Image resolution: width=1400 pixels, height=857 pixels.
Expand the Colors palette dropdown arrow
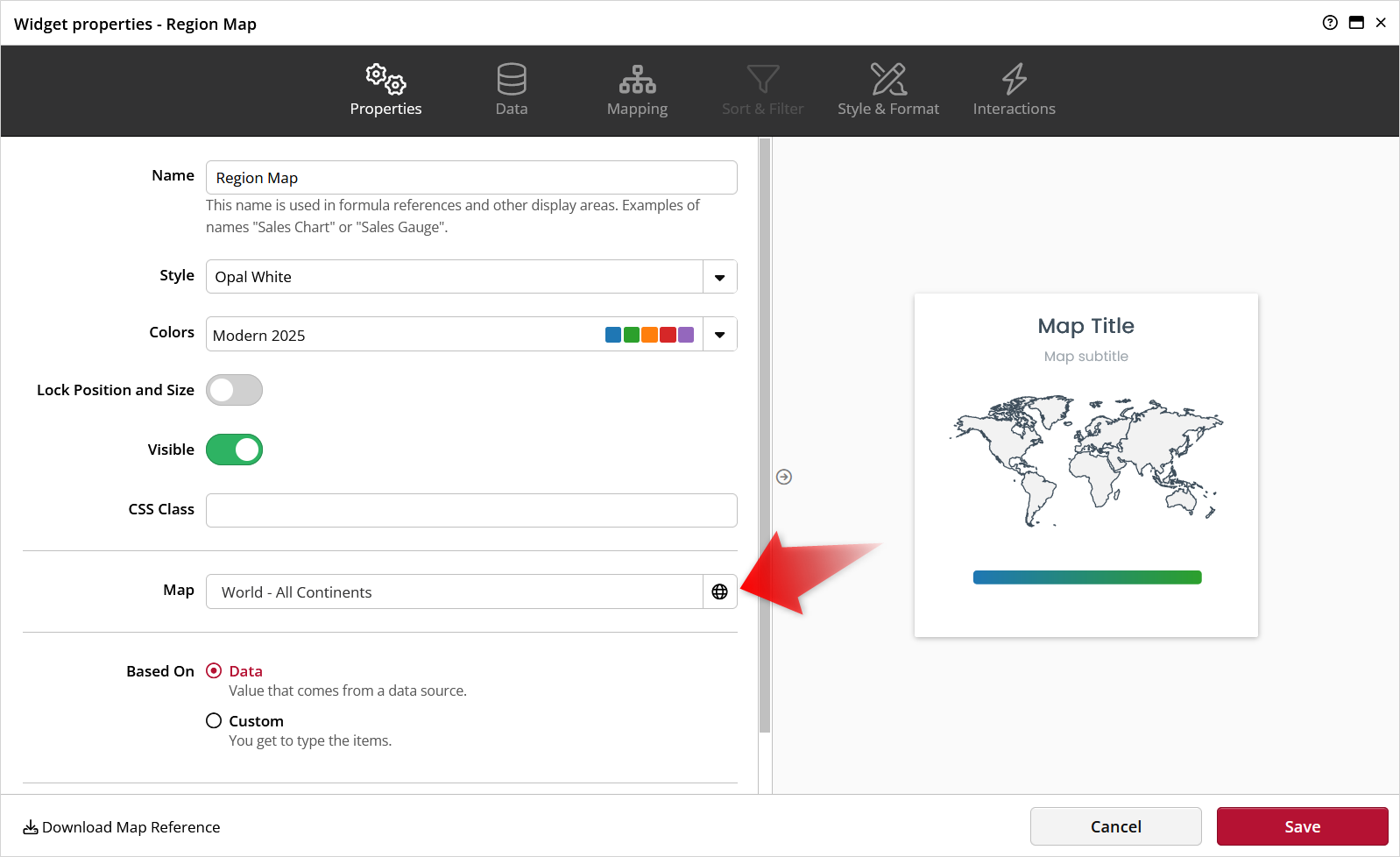[720, 334]
